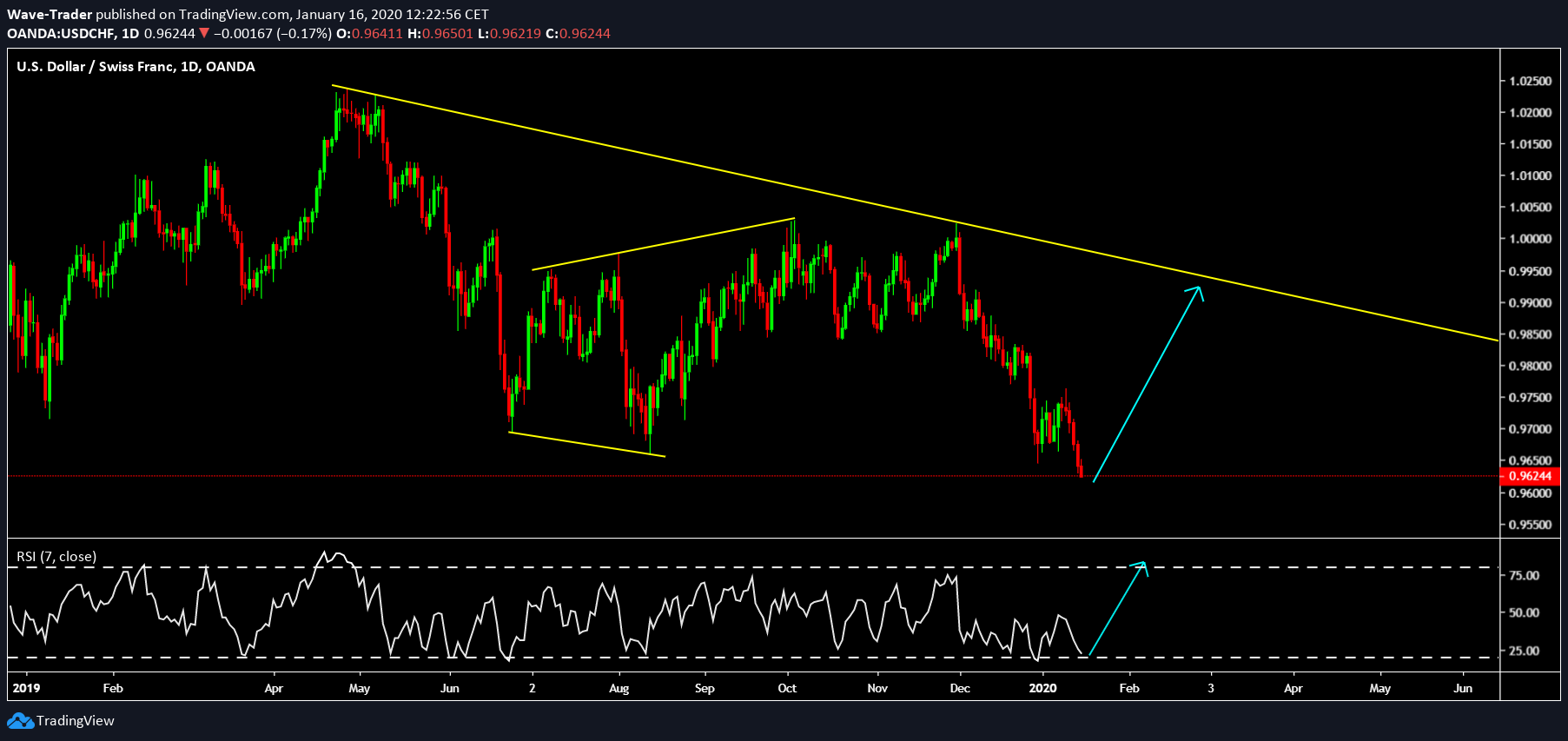Click the RSI (7, close) indicator label

tap(56, 557)
